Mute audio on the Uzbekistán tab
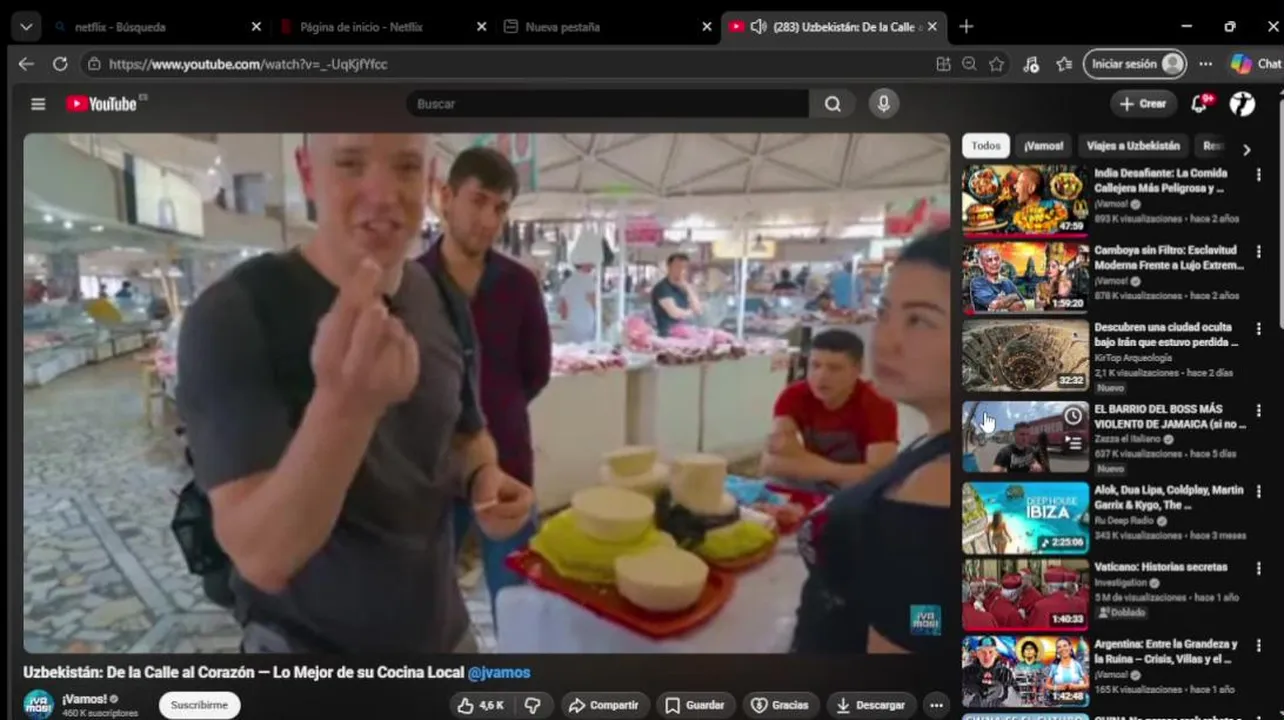 point(758,27)
